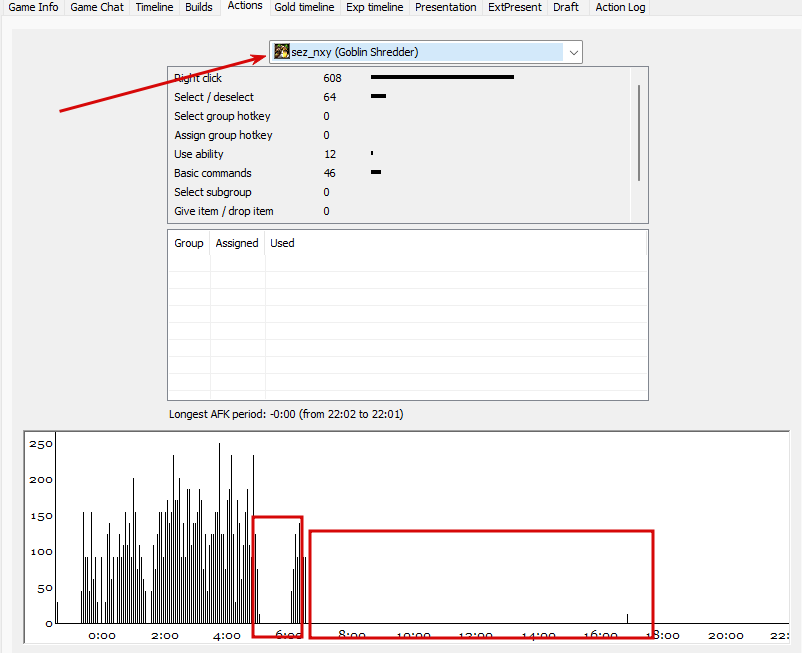Viewport: 802px width, 653px height.
Task: Click the Basic commands count 46
Action: 329,173
